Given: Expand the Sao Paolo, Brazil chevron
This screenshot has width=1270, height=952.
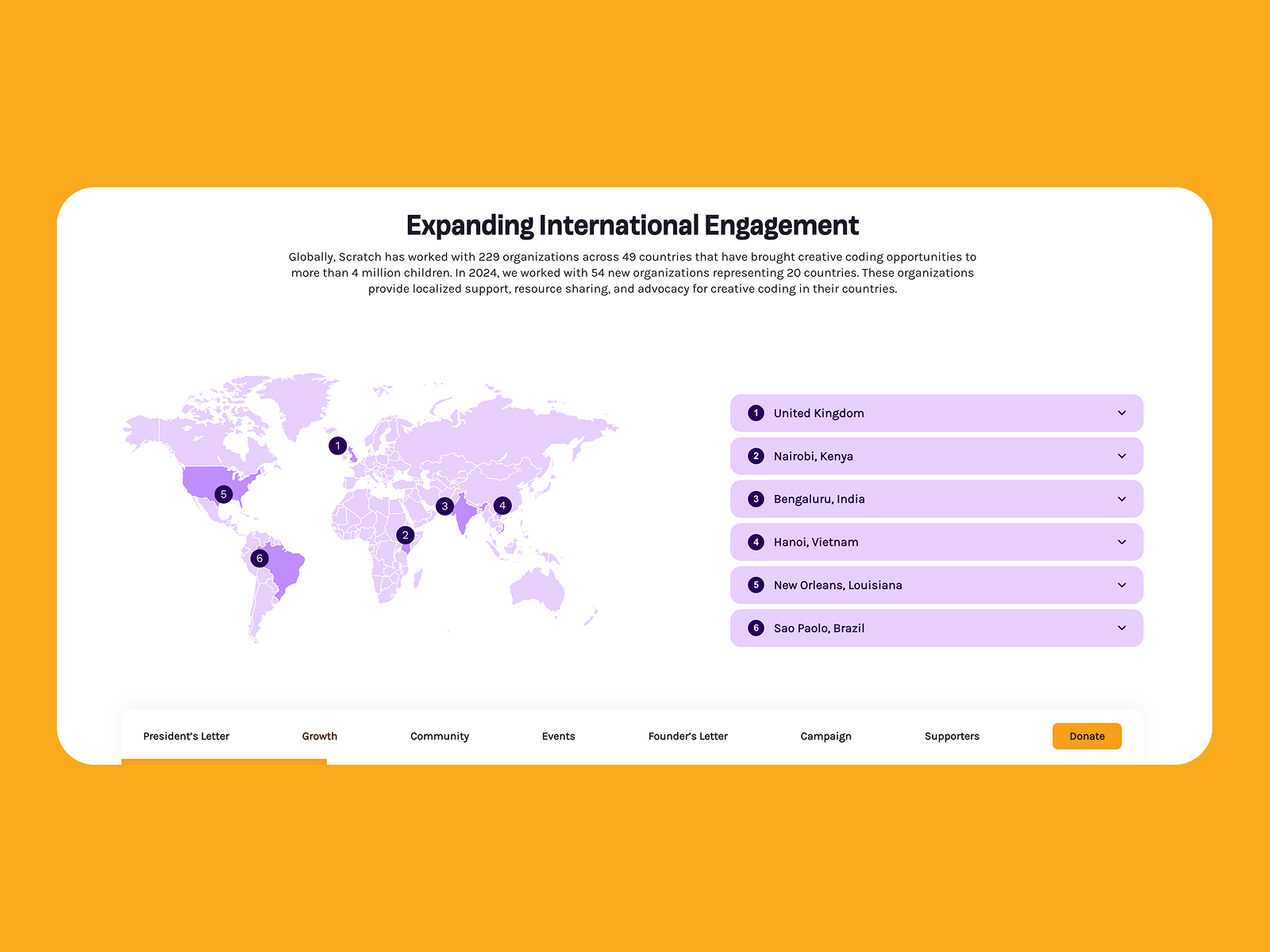Looking at the screenshot, I should click(x=1122, y=628).
